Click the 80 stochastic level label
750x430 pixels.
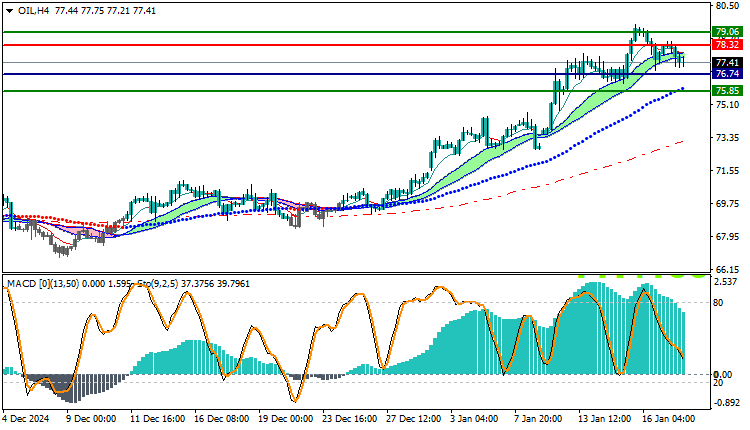pos(719,303)
